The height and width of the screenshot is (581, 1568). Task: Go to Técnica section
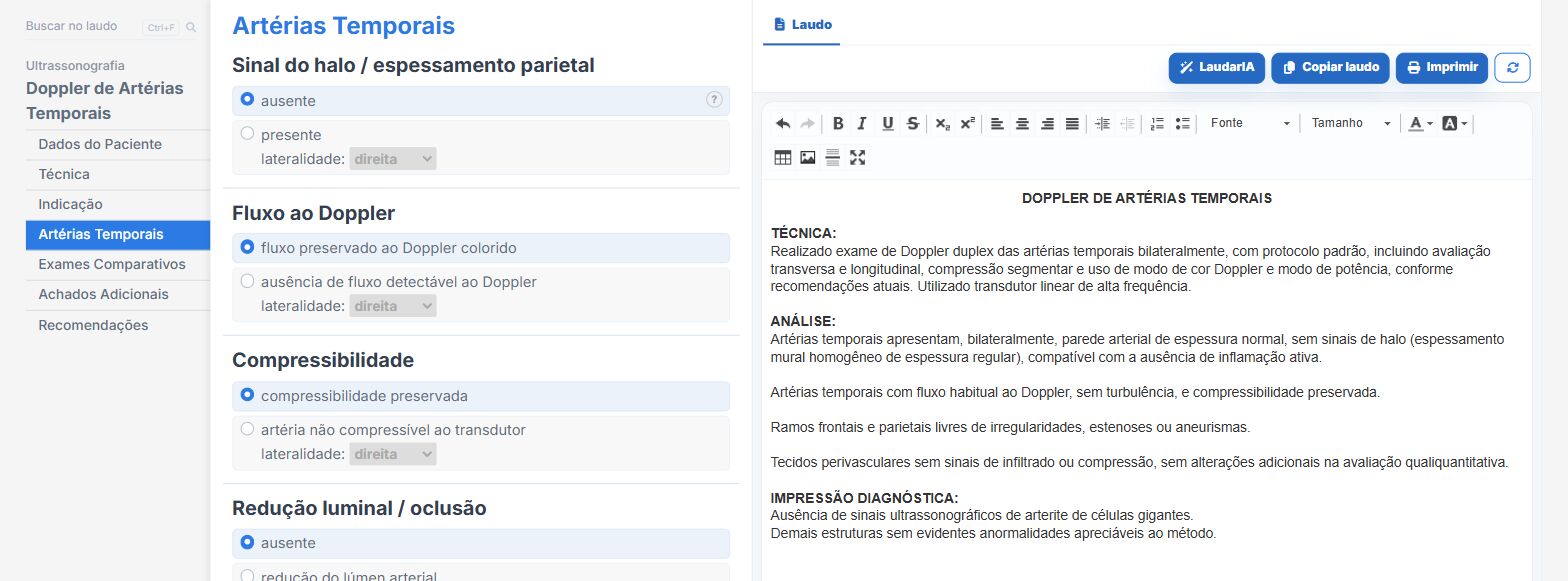(x=118, y=174)
